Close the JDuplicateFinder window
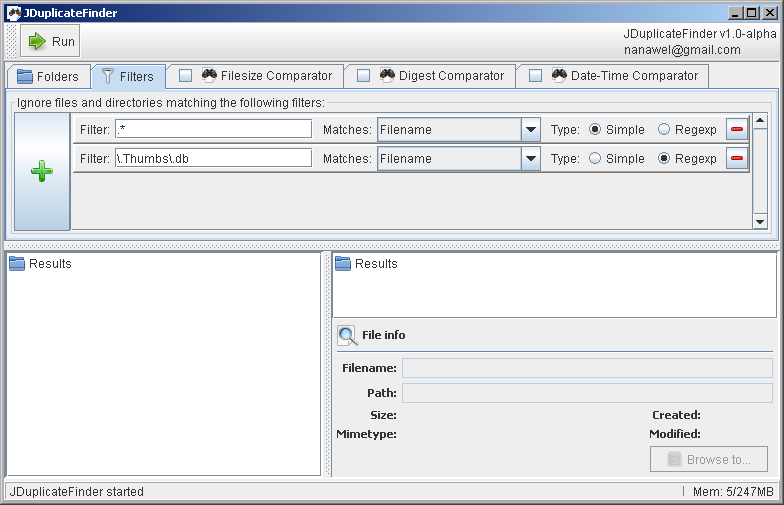Viewport: 784px width, 505px height. pyautogui.click(x=769, y=13)
